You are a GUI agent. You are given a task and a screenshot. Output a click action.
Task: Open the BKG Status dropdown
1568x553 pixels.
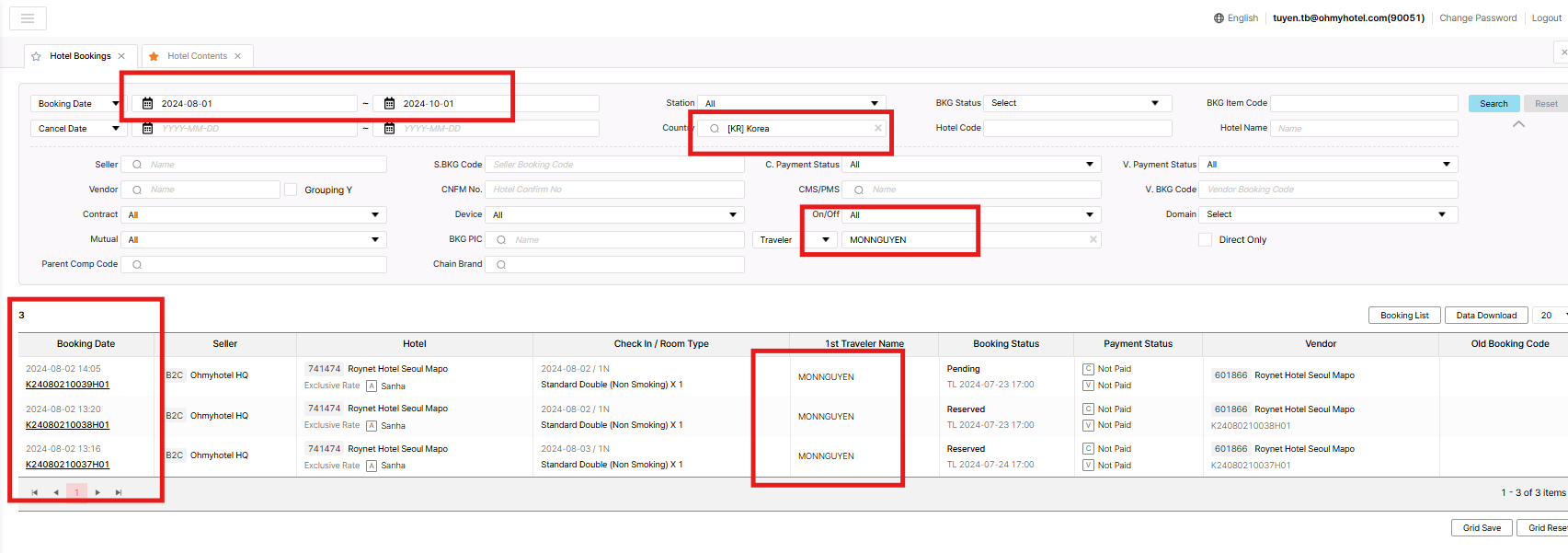tap(1077, 103)
